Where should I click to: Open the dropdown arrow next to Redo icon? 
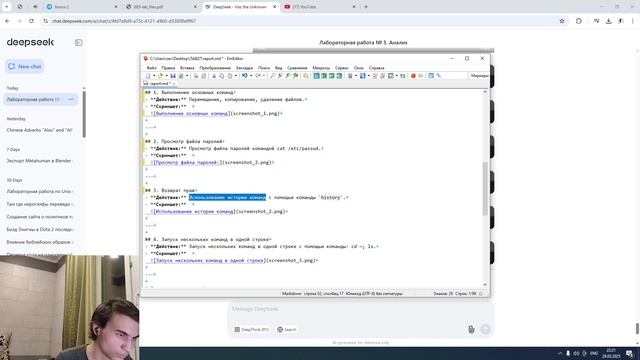(x=264, y=76)
